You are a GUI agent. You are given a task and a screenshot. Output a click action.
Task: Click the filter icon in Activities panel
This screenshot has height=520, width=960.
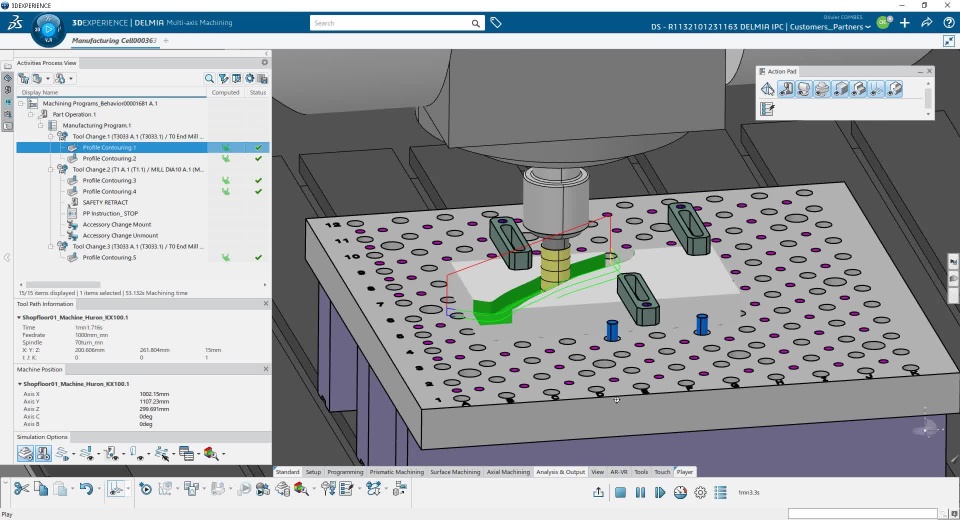pyautogui.click(x=223, y=78)
